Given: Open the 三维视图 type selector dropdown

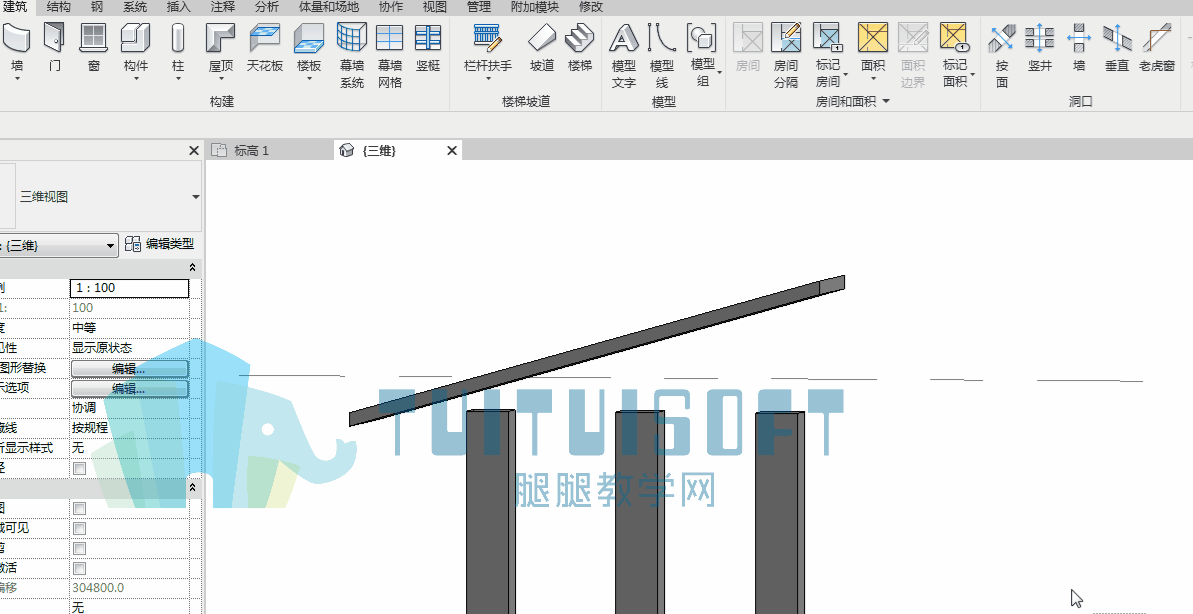Looking at the screenshot, I should pos(196,196).
